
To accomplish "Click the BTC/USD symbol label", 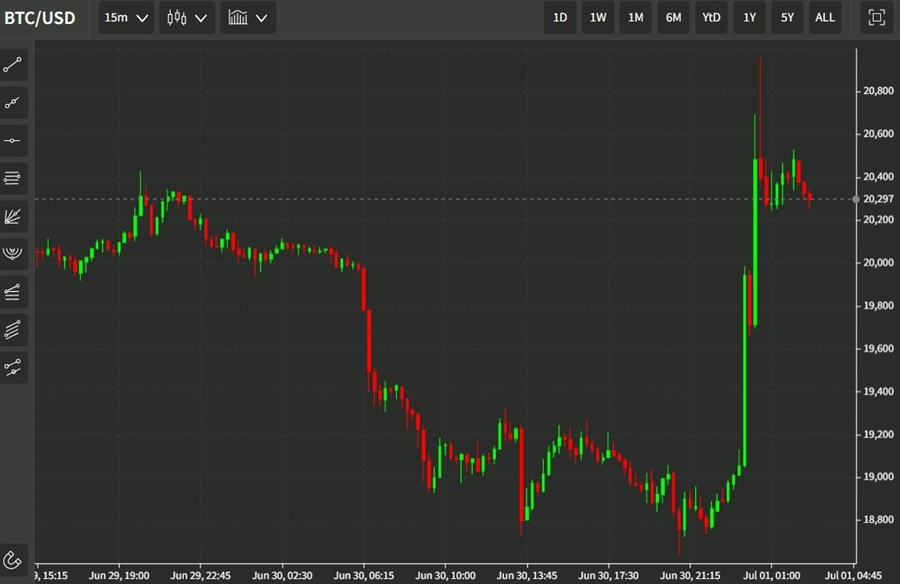I will point(40,18).
